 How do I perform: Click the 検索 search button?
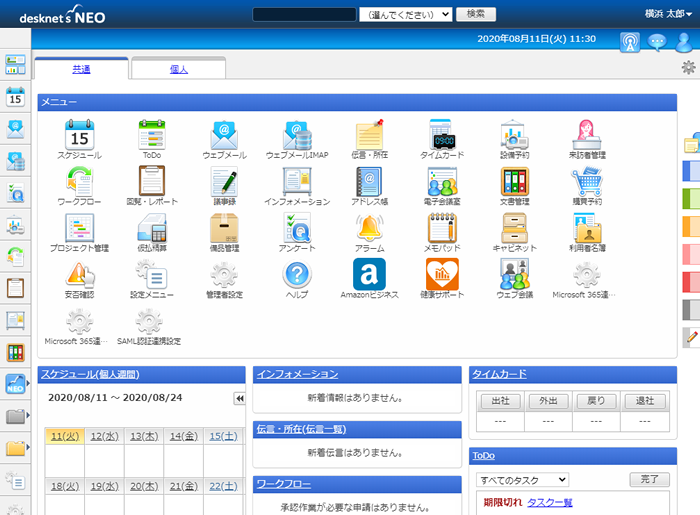pos(476,15)
